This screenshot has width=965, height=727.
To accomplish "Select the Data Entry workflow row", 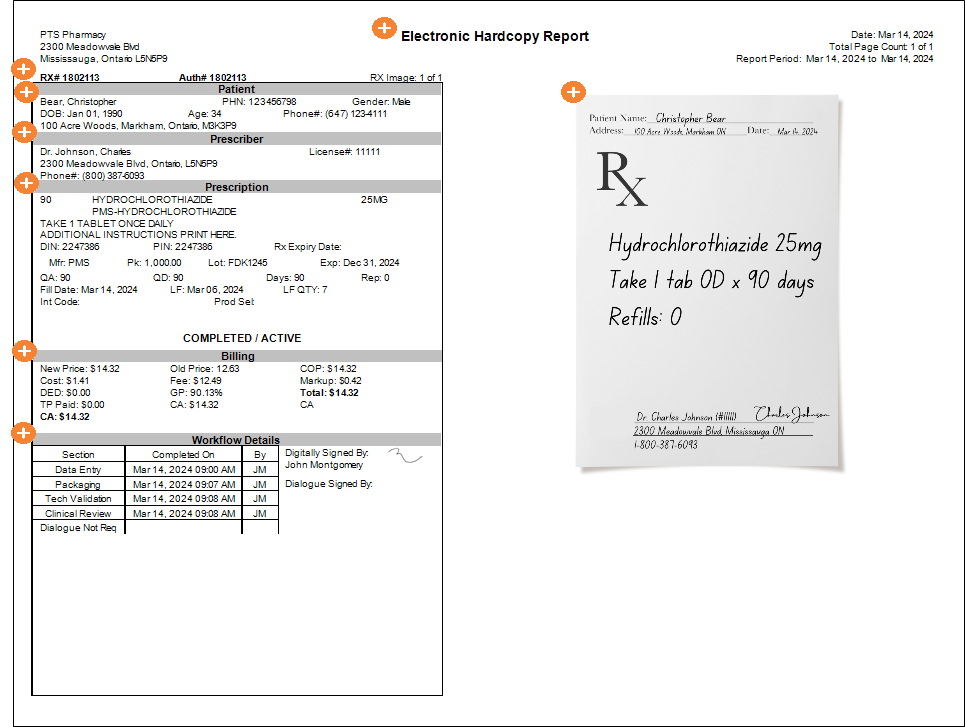I will pos(78,469).
